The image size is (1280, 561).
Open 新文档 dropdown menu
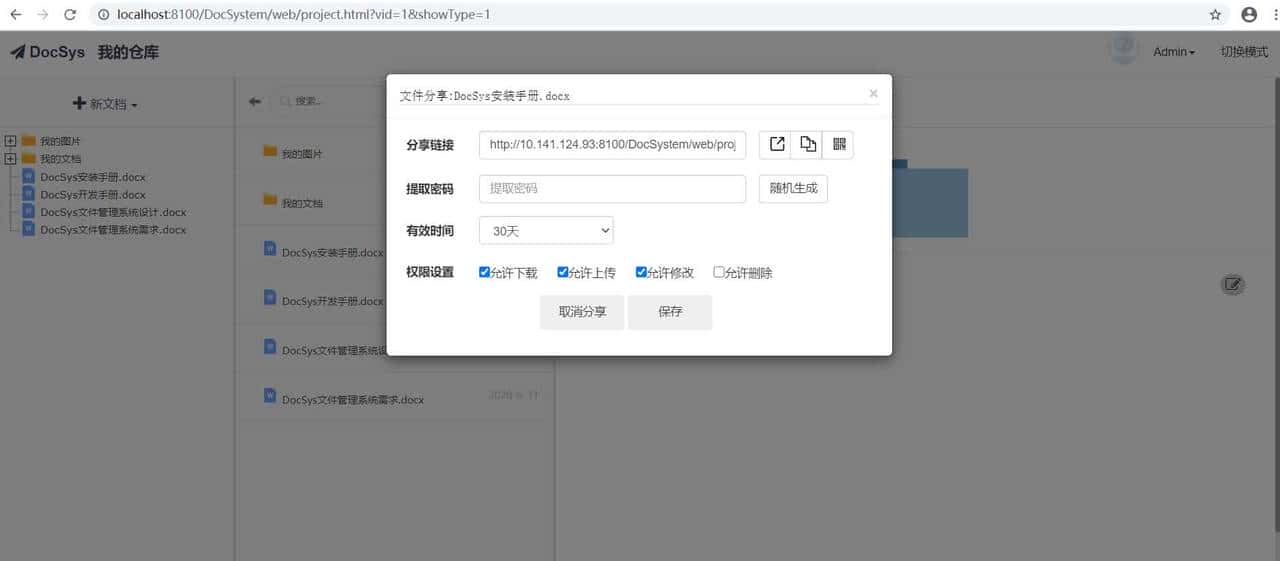[105, 104]
